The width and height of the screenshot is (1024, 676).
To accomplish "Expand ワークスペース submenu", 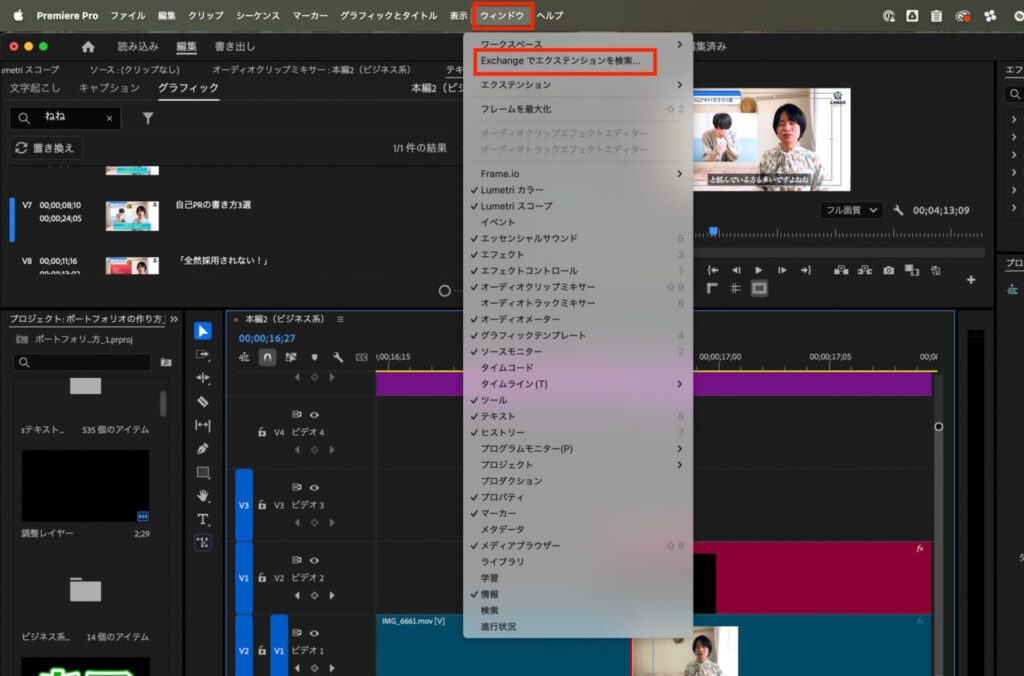I will point(577,44).
